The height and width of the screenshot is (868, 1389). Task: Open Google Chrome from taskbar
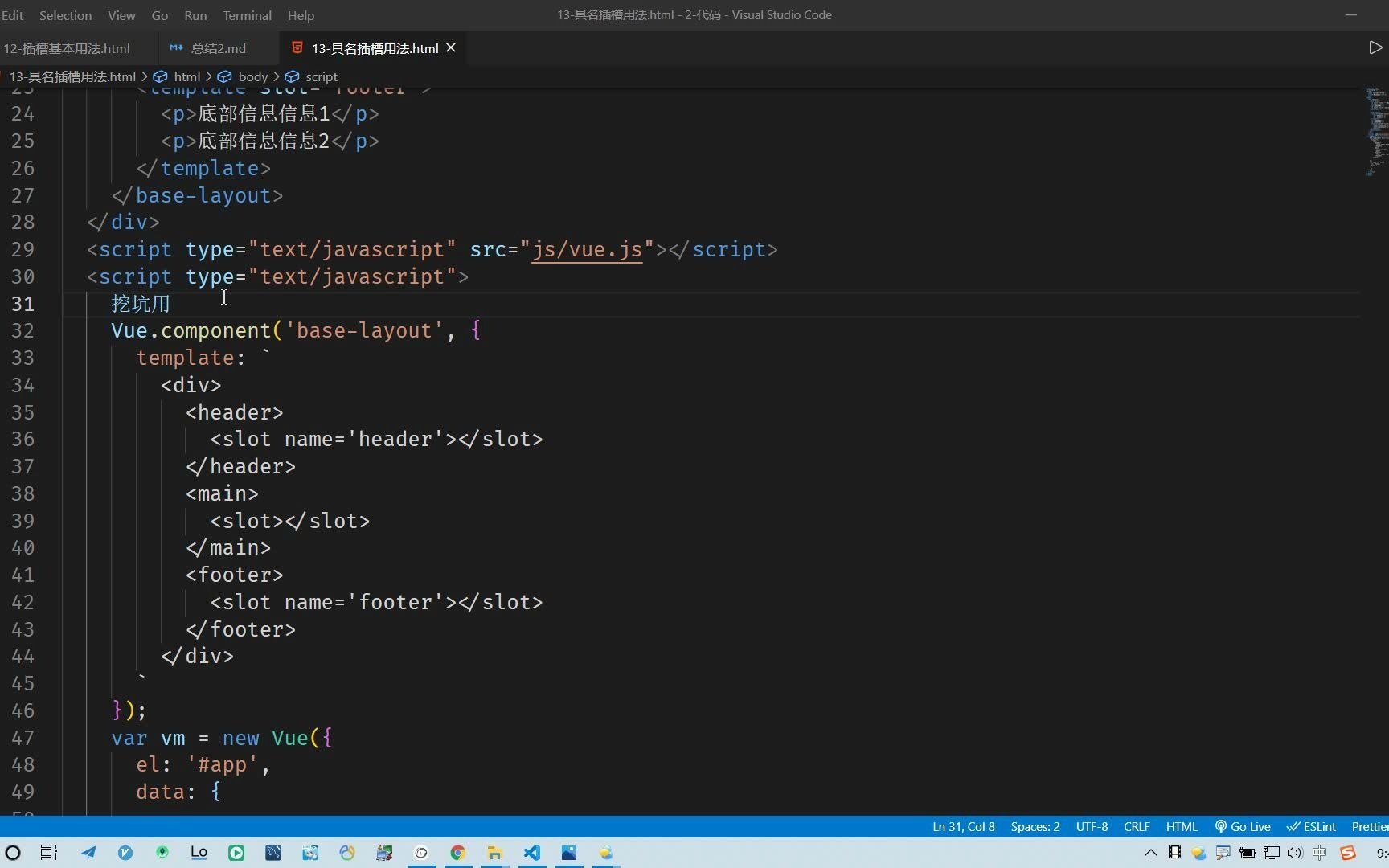(458, 853)
